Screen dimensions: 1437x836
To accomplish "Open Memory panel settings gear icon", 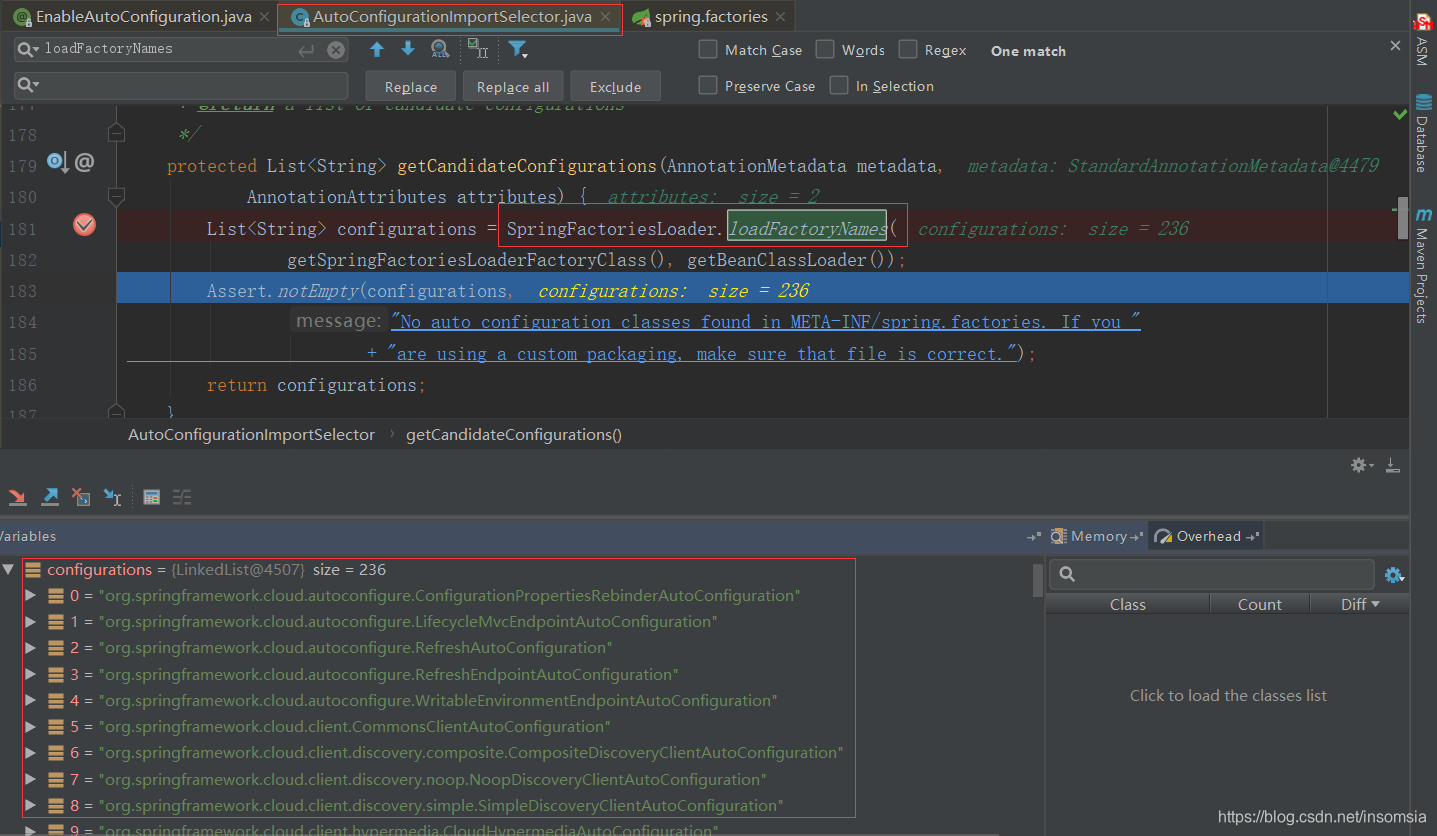I will point(1394,575).
